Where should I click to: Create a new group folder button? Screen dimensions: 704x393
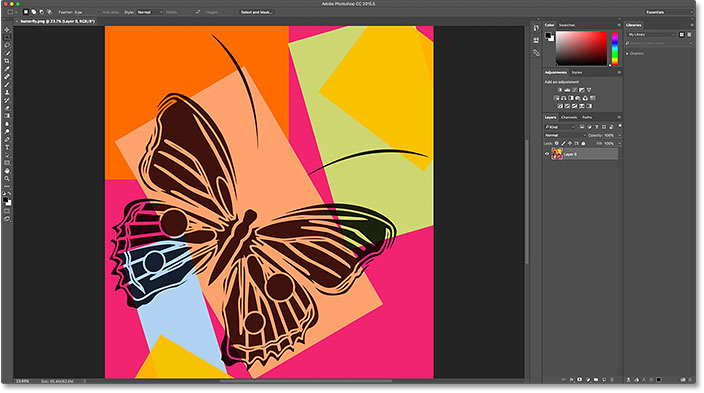tap(596, 380)
